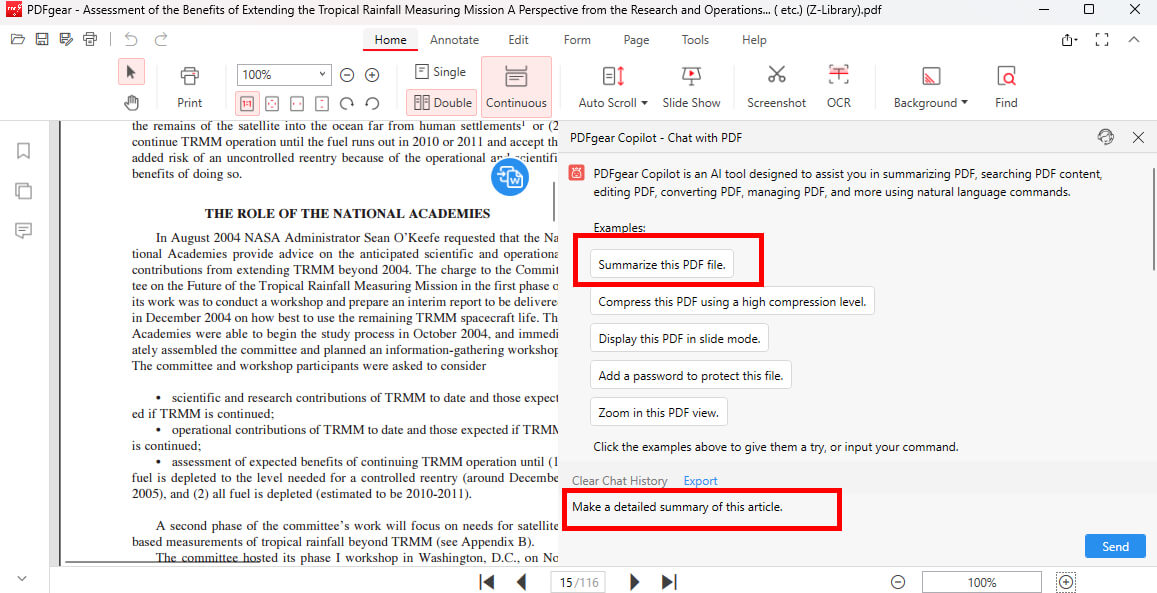Viewport: 1157px width, 593px height.
Task: Open the Background options menu
Action: tap(930, 85)
